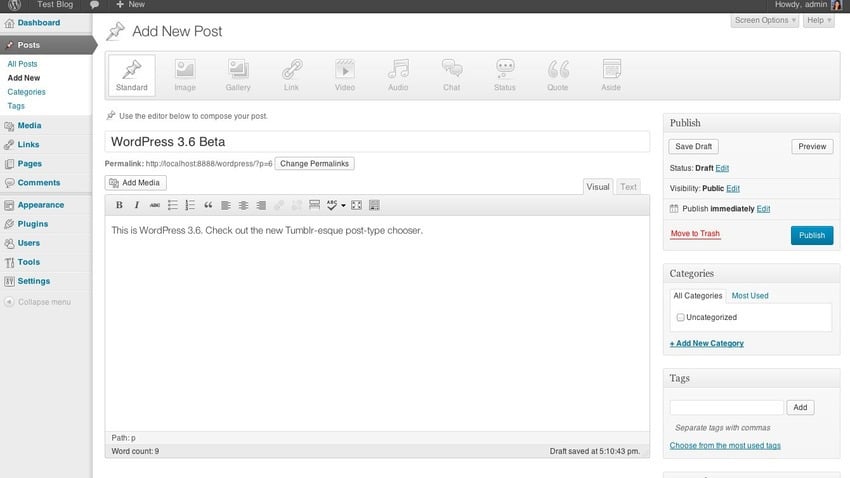Select the Audio post format

pyautogui.click(x=398, y=75)
